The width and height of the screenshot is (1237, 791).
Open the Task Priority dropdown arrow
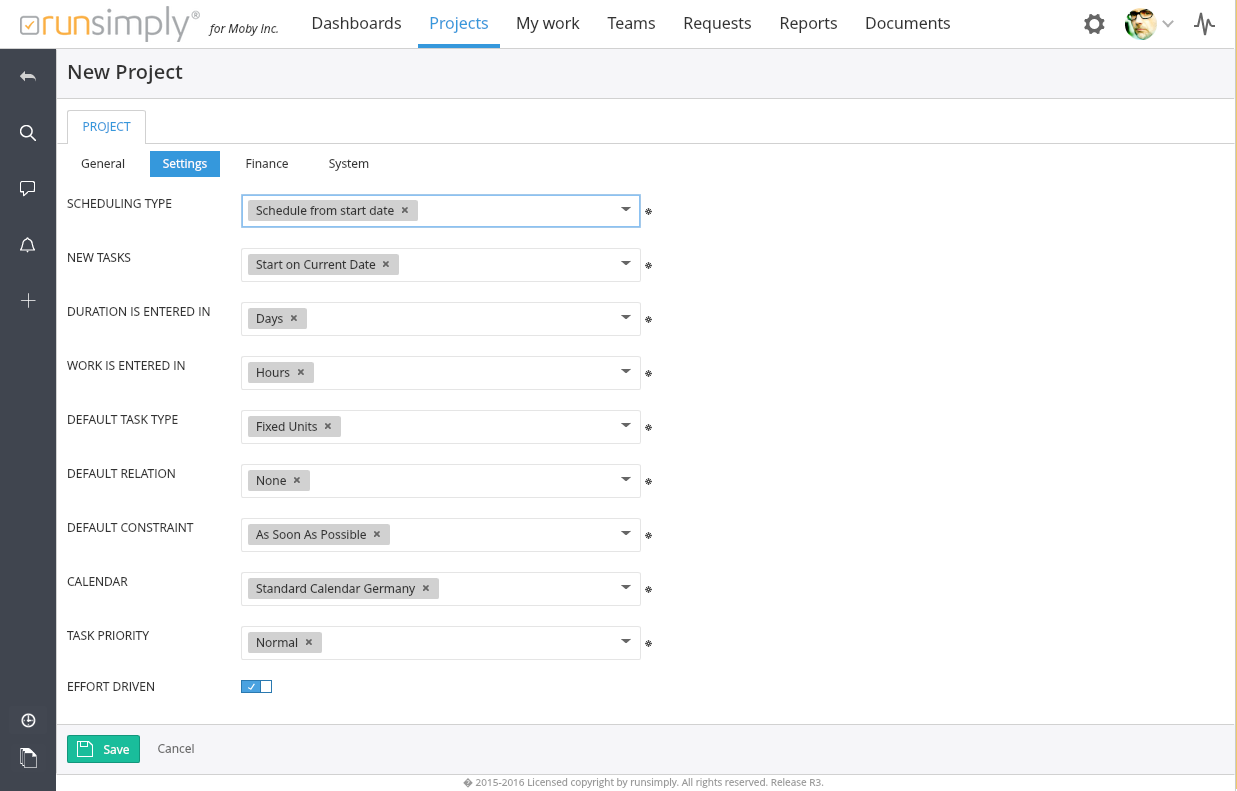pyautogui.click(x=625, y=642)
